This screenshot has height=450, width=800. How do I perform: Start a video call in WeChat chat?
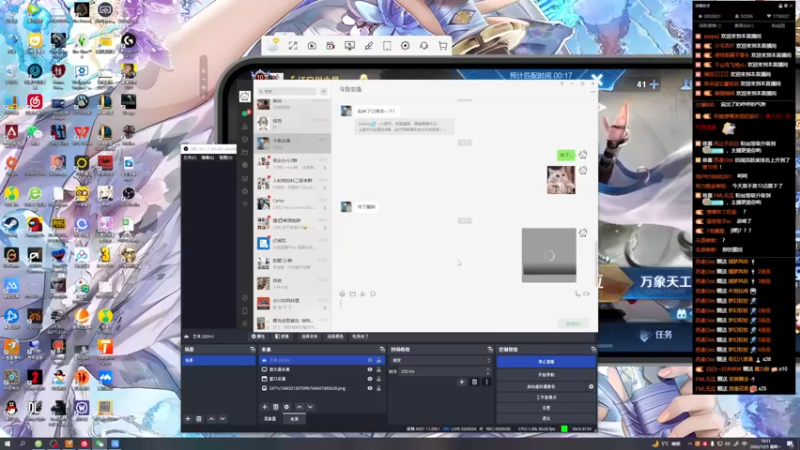[x=586, y=294]
